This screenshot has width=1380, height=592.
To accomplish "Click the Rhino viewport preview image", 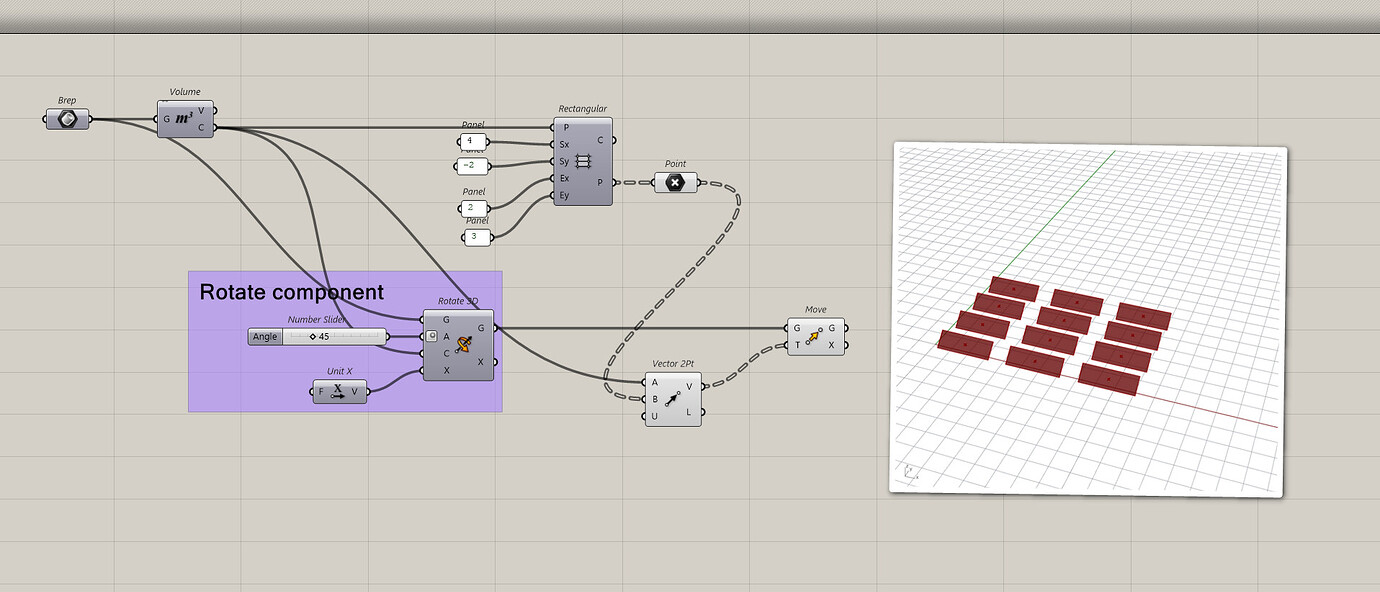I will click(x=1087, y=320).
